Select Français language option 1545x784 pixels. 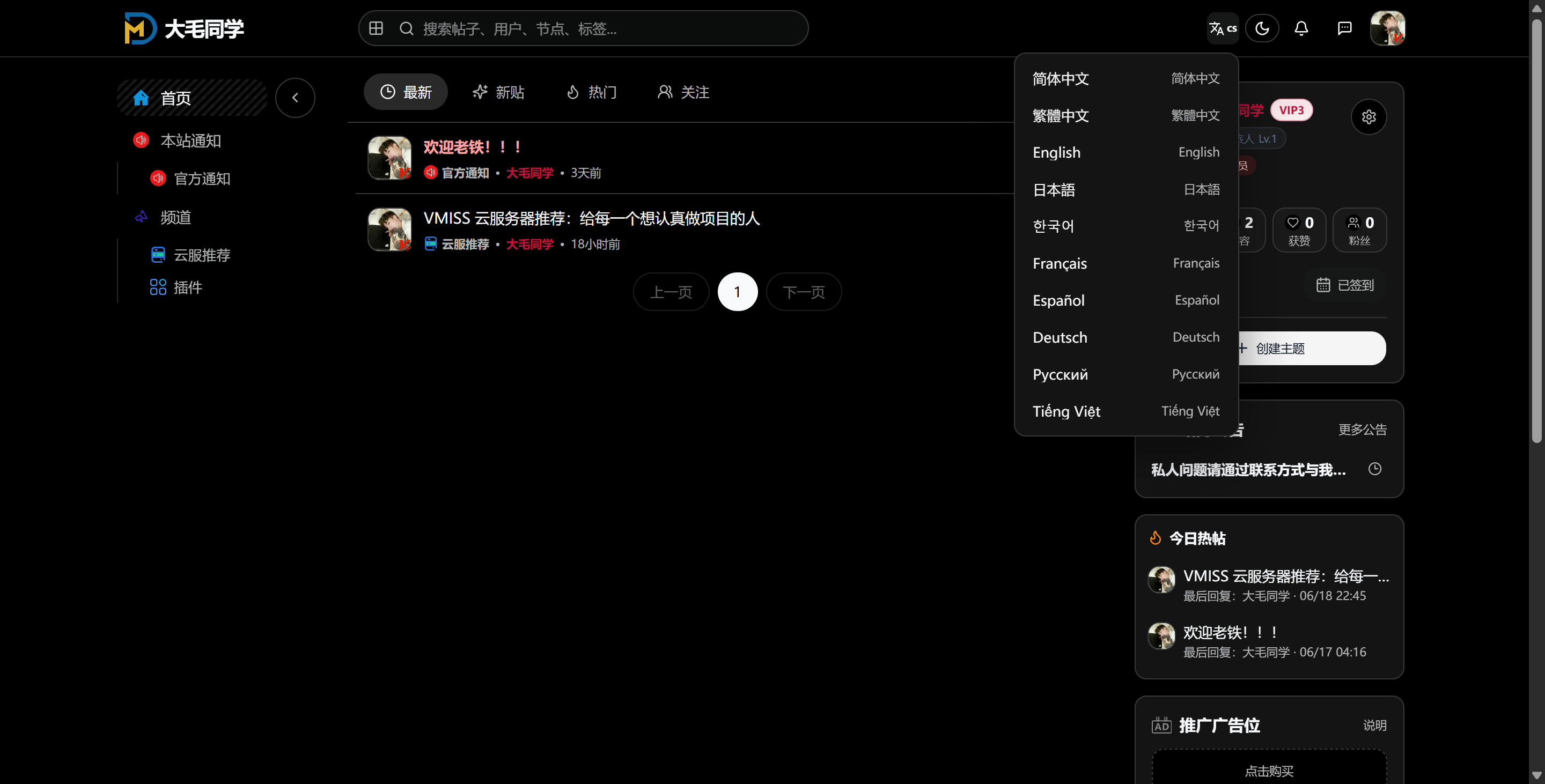pos(1126,263)
